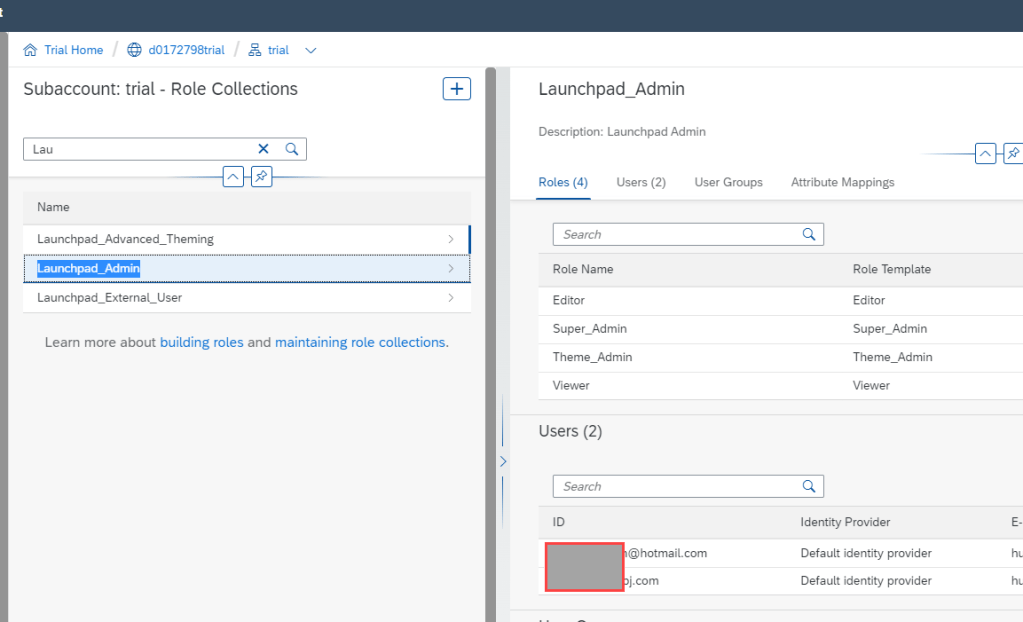Collapse Launchpad_Admin header with up-arrow button
Image resolution: width=1023 pixels, height=622 pixels.
[x=985, y=154]
